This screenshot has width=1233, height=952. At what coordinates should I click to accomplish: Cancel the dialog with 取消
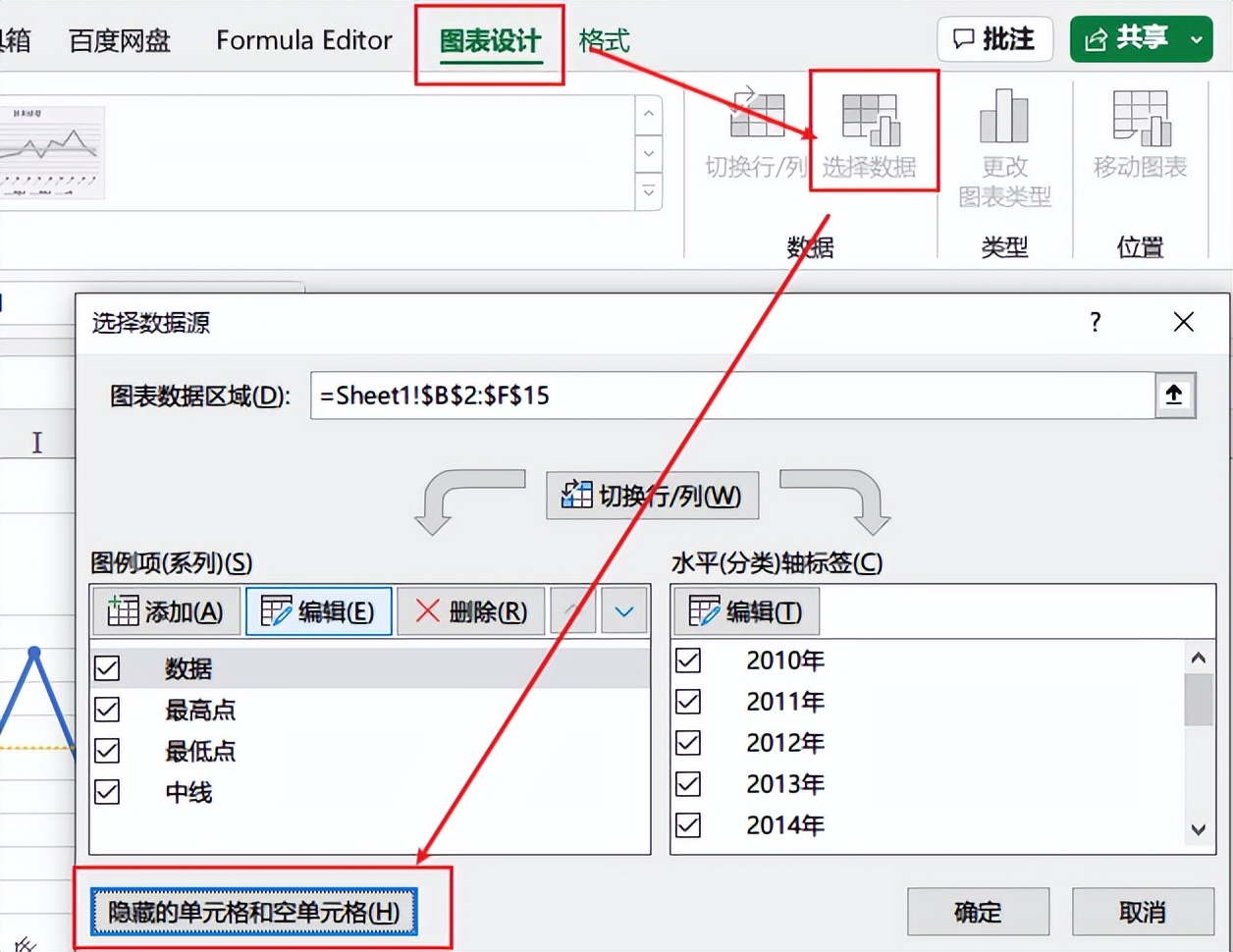click(1143, 913)
